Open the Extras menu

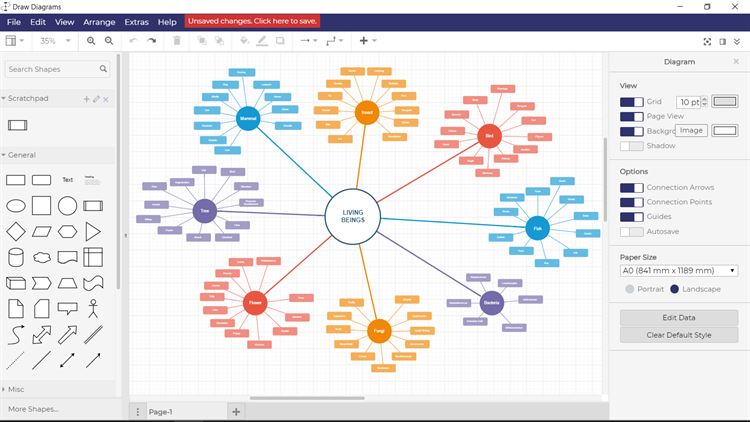tap(136, 22)
